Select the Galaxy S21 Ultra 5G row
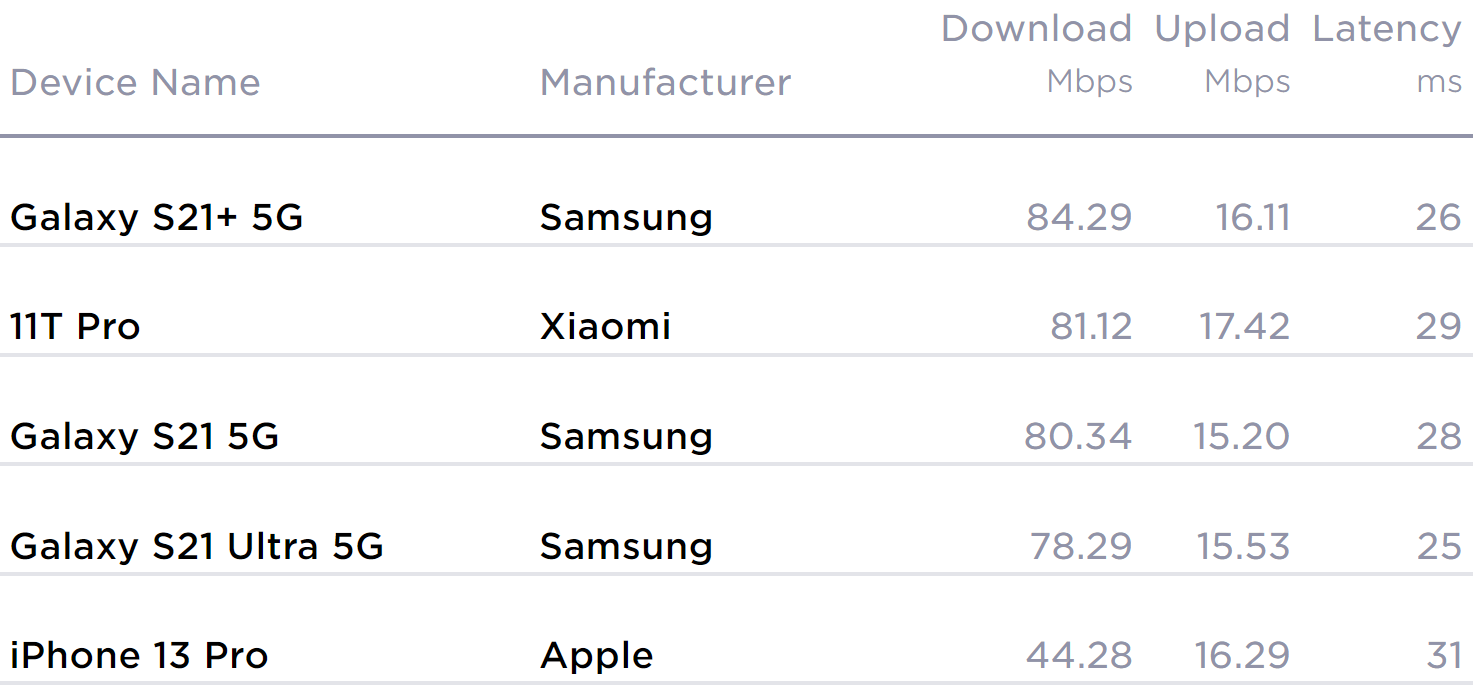 pyautogui.click(x=197, y=546)
